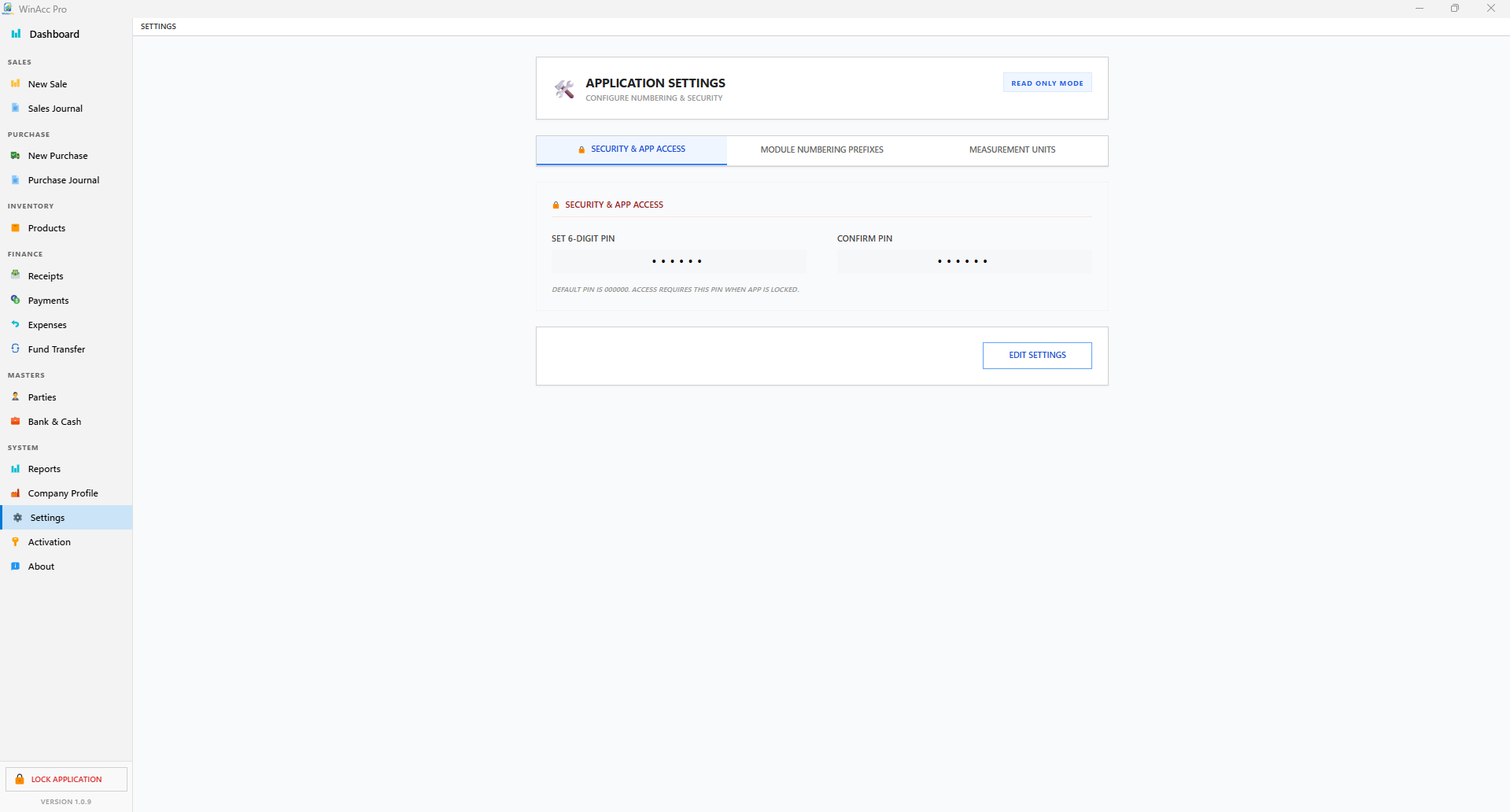1510x812 pixels.
Task: Click the Fund Transfer cycle icon
Action: pyautogui.click(x=15, y=349)
